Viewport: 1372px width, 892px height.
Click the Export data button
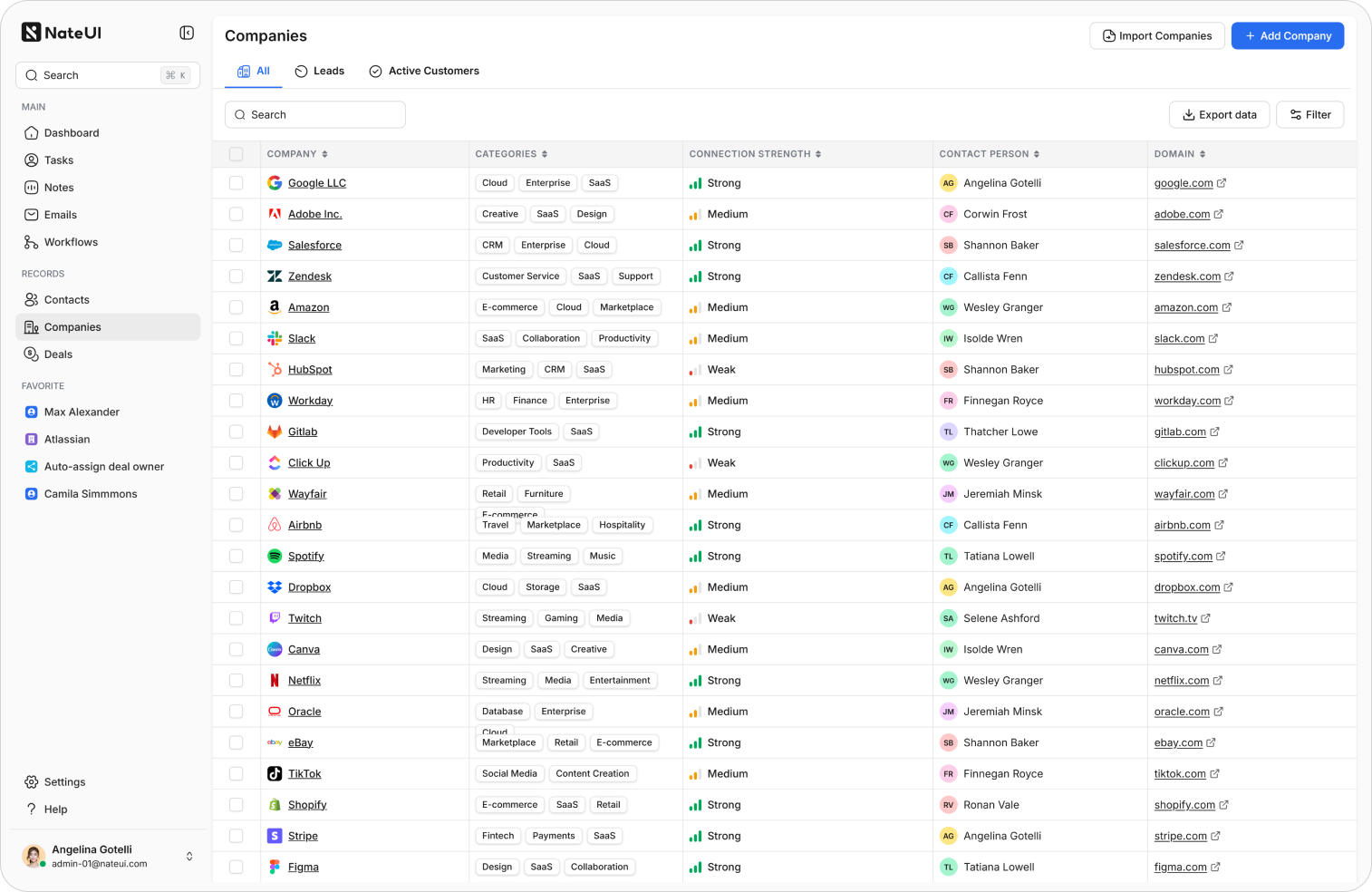(x=1220, y=115)
